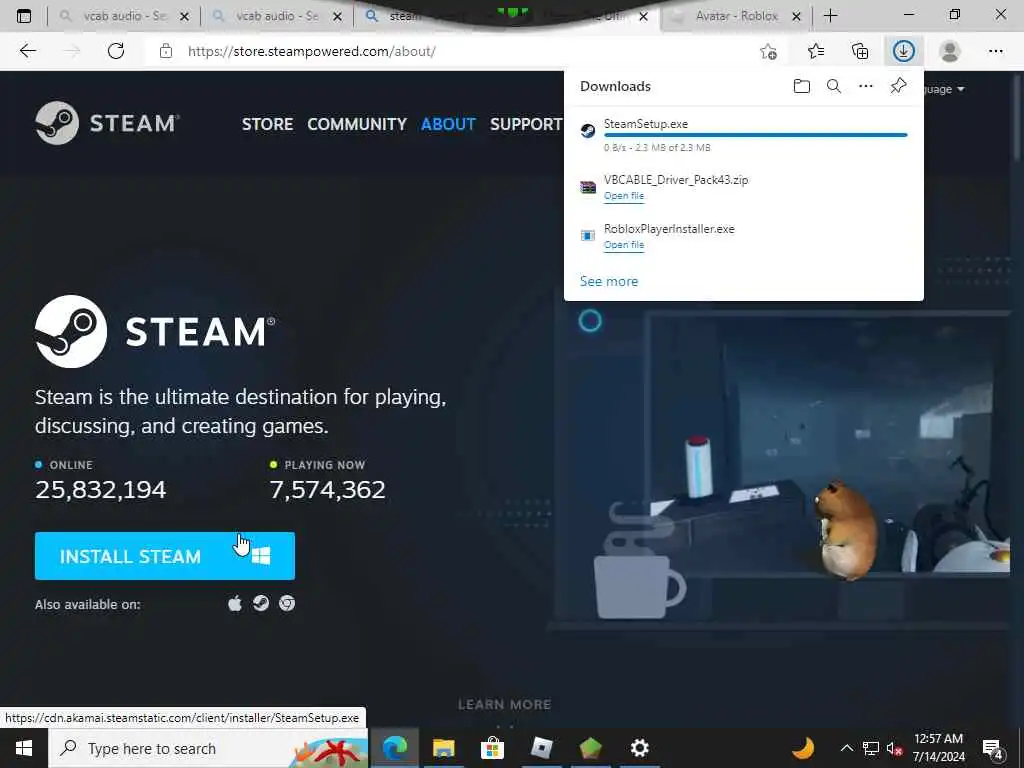The width and height of the screenshot is (1024, 768).
Task: Open more options in Downloads panel
Action: (866, 86)
